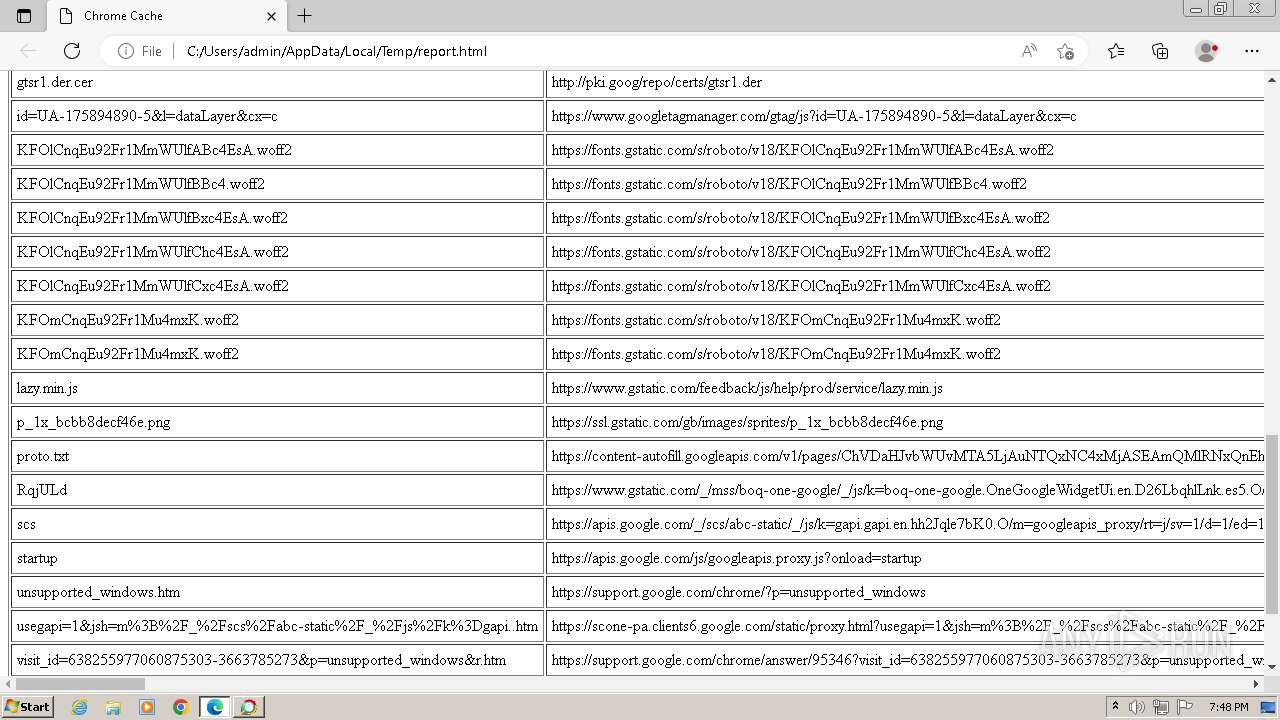Select KFOlCnqEu92Fr1MmWUlfCxc4EsA.woff2 filename cell

(277, 286)
